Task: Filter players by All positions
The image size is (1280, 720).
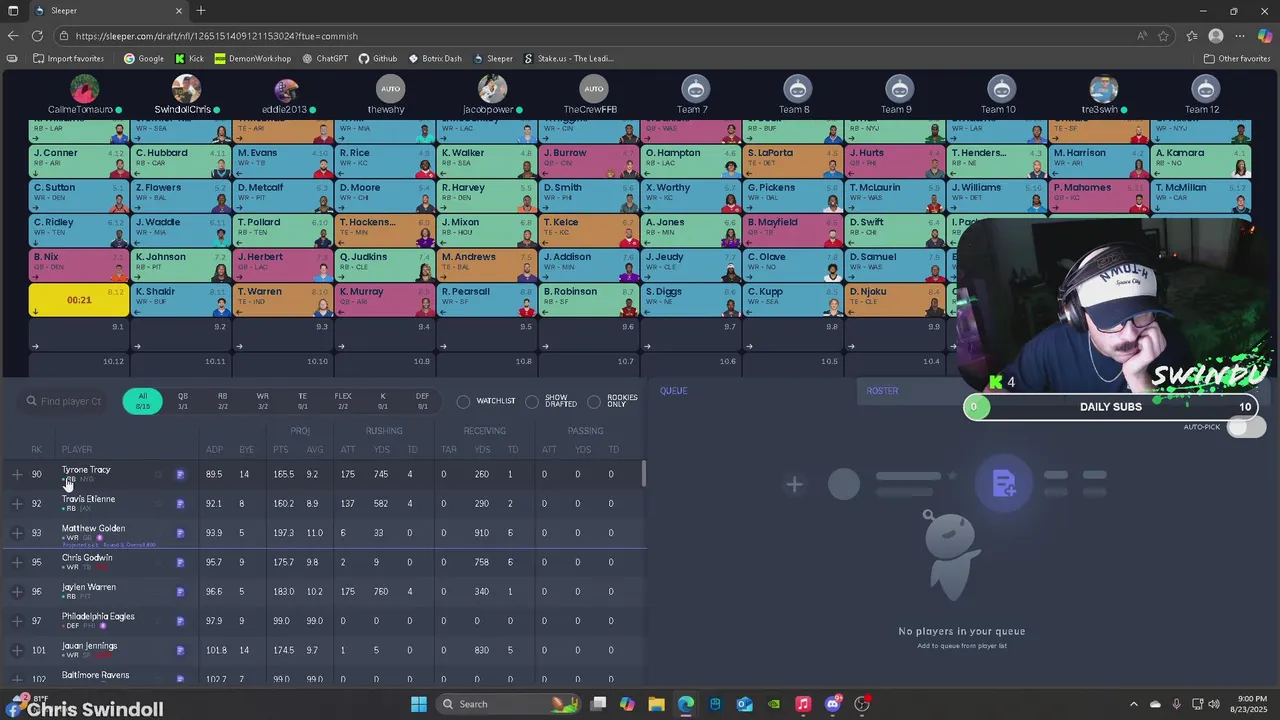Action: click(143, 401)
